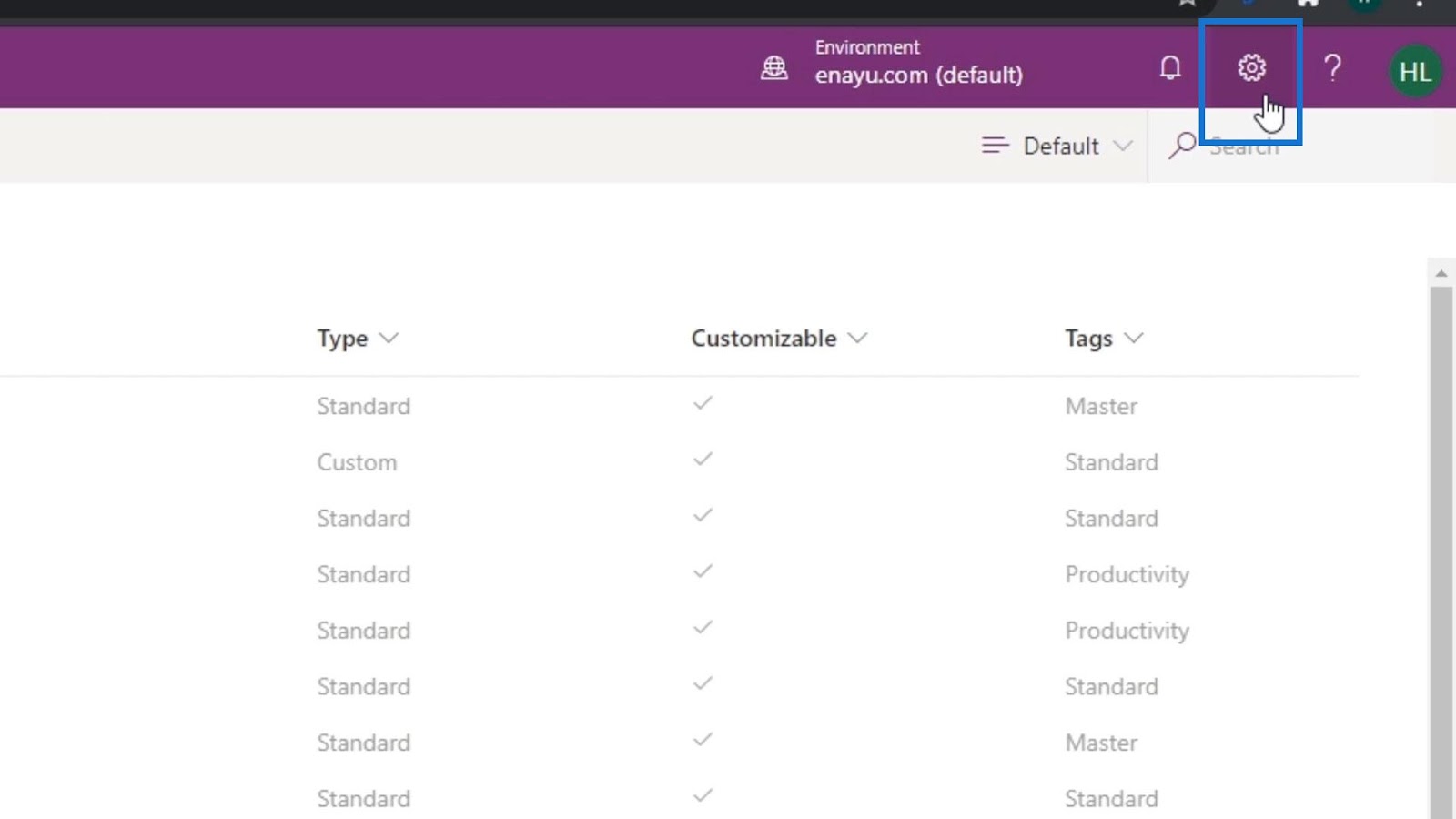Expand the Tags column header menu
Viewport: 1456px width, 819px height.
point(1133,339)
